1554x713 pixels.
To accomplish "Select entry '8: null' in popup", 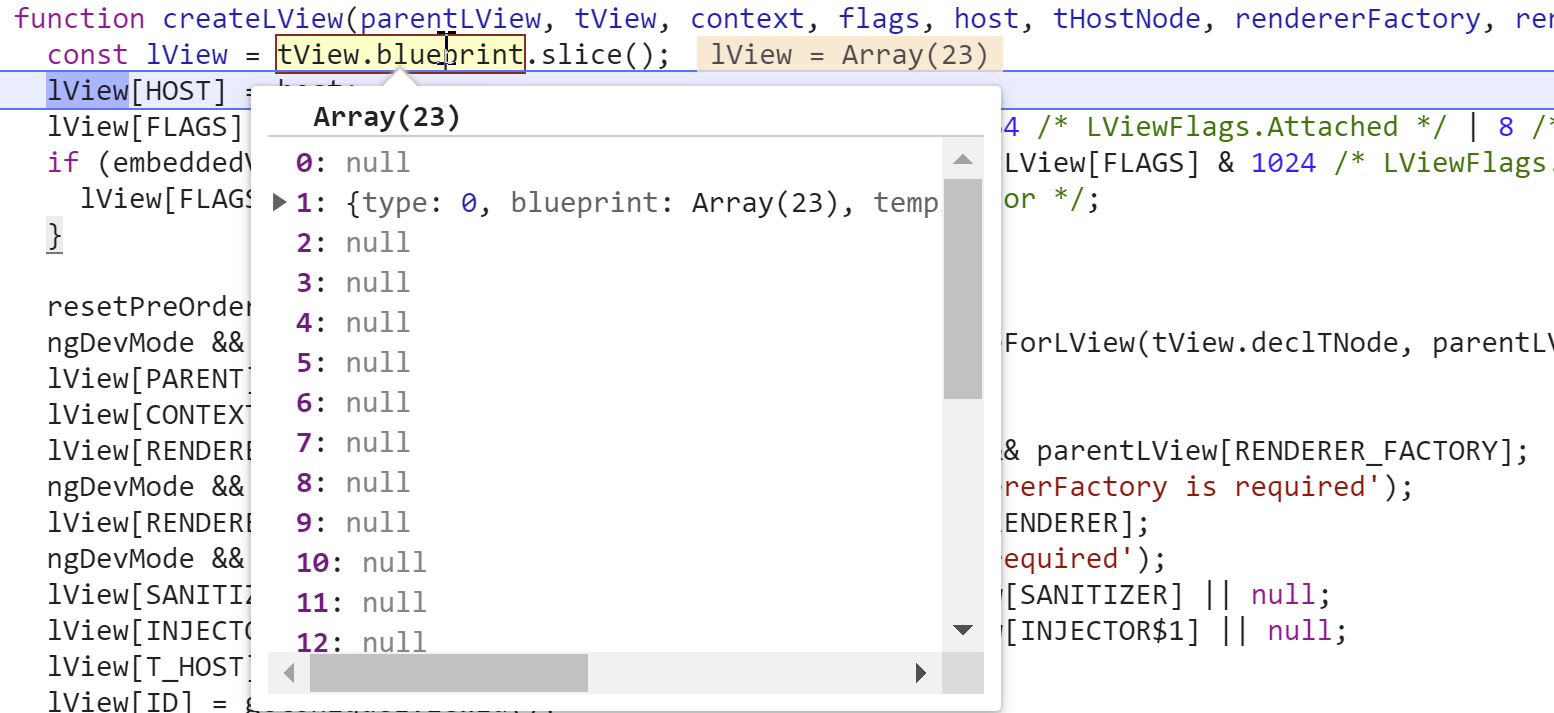I will [353, 483].
